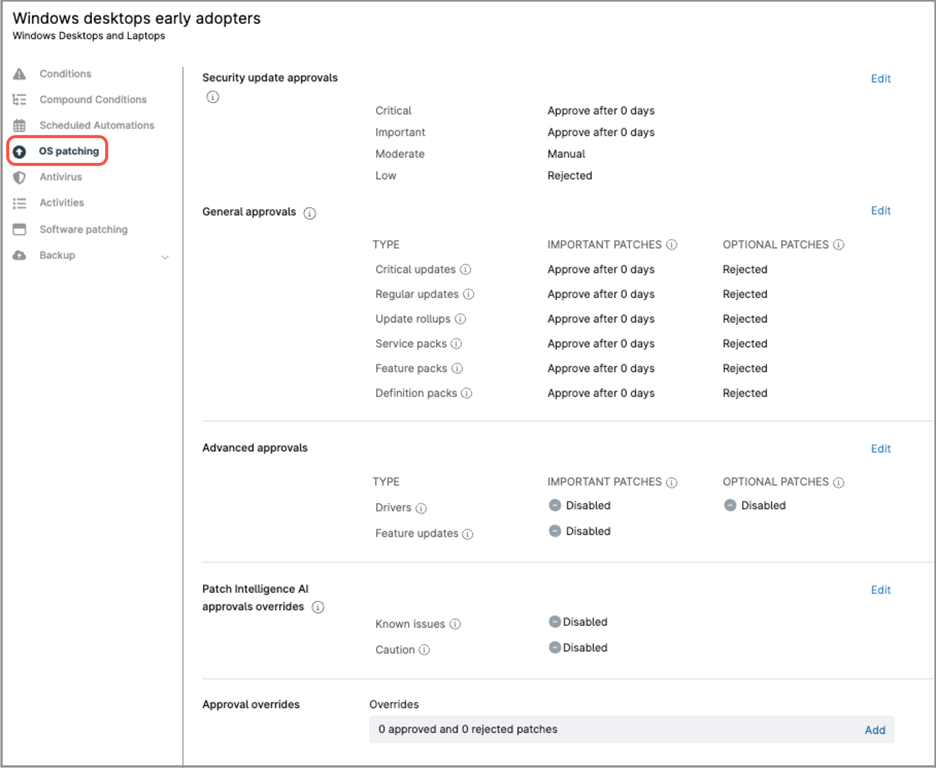Image resolution: width=936 pixels, height=768 pixels.
Task: Click the Critical updates info icon
Action: [466, 269]
